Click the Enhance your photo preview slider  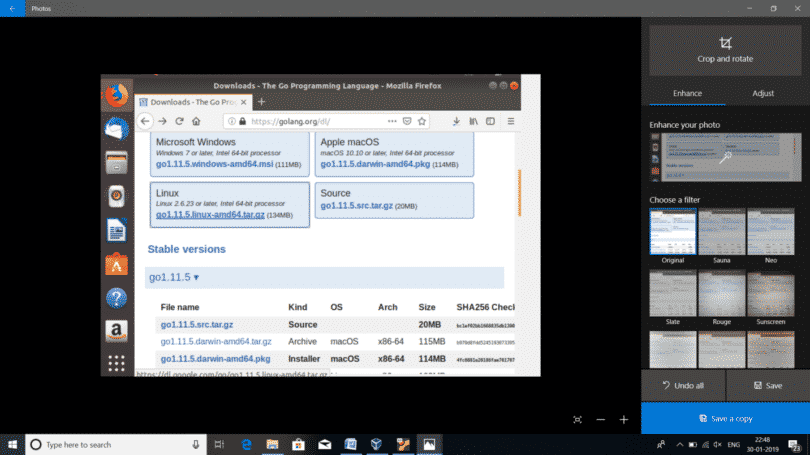tap(725, 158)
